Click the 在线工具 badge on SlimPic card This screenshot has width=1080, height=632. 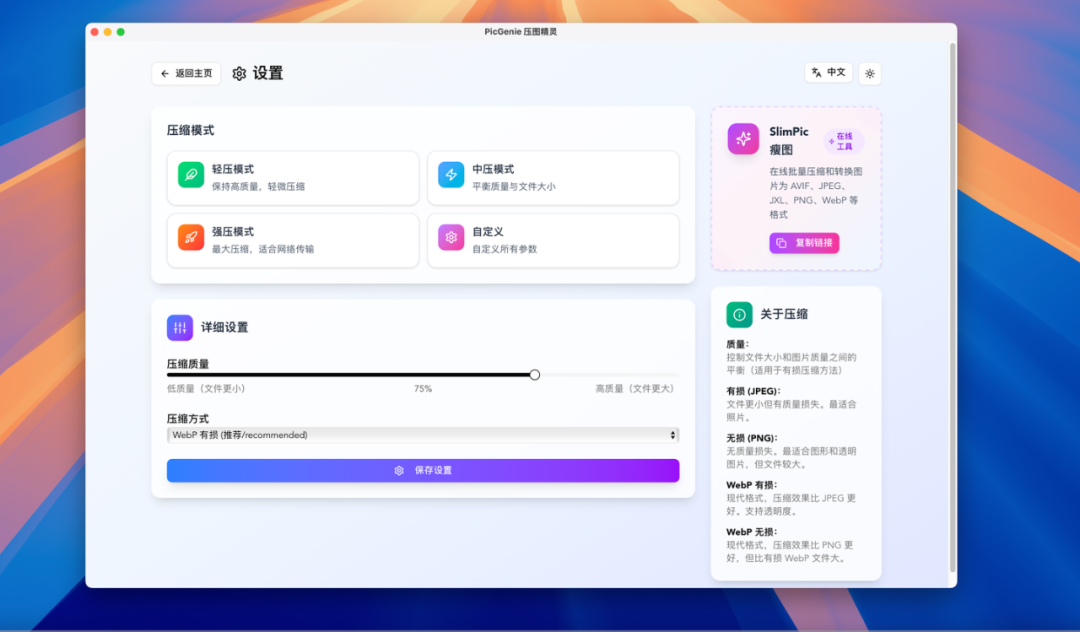click(842, 140)
